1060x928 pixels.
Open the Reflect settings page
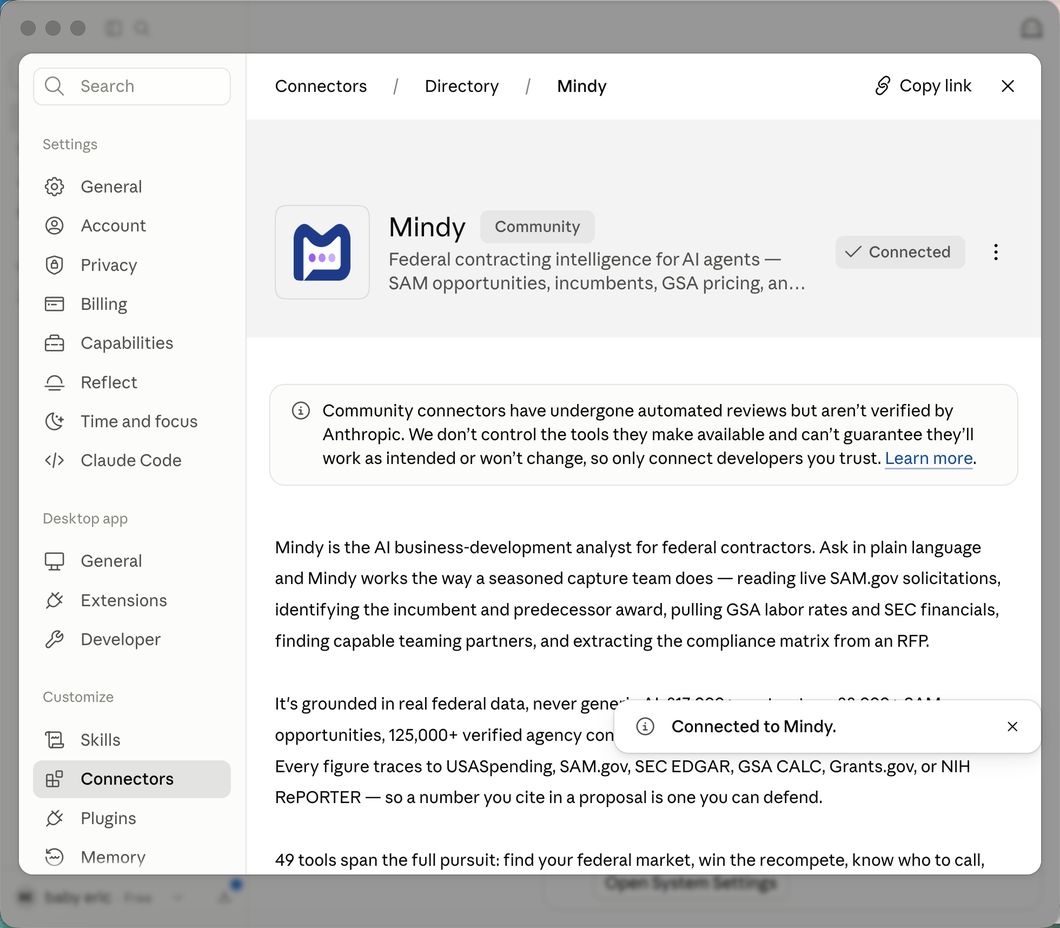coord(132,383)
